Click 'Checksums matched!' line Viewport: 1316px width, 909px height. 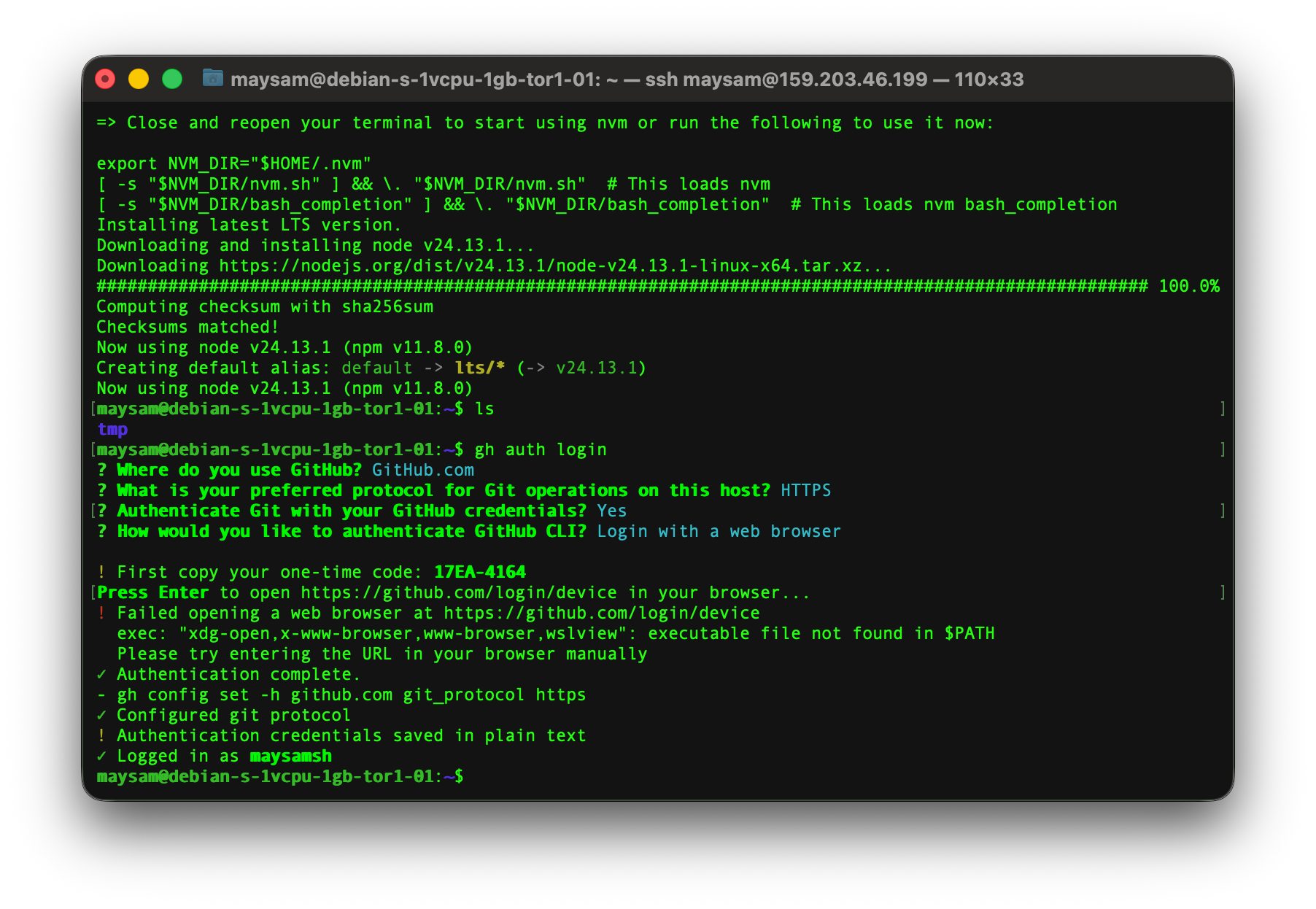[x=187, y=327]
